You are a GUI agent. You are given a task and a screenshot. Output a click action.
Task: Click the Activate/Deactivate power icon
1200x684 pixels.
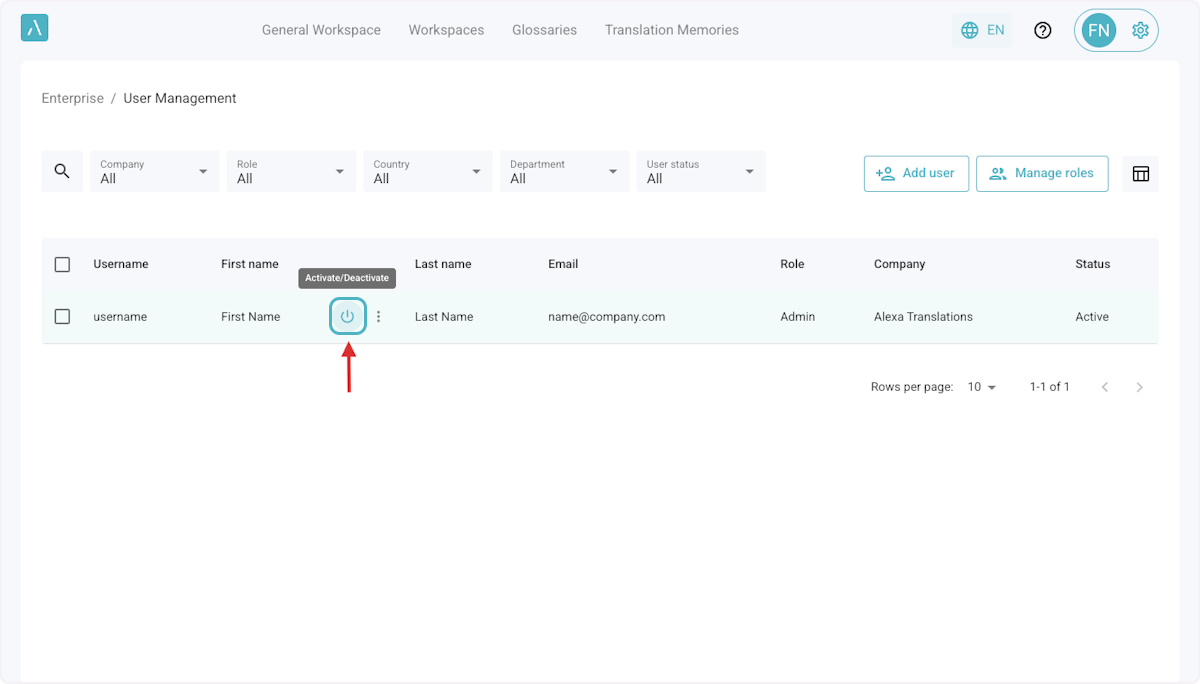[x=347, y=317]
